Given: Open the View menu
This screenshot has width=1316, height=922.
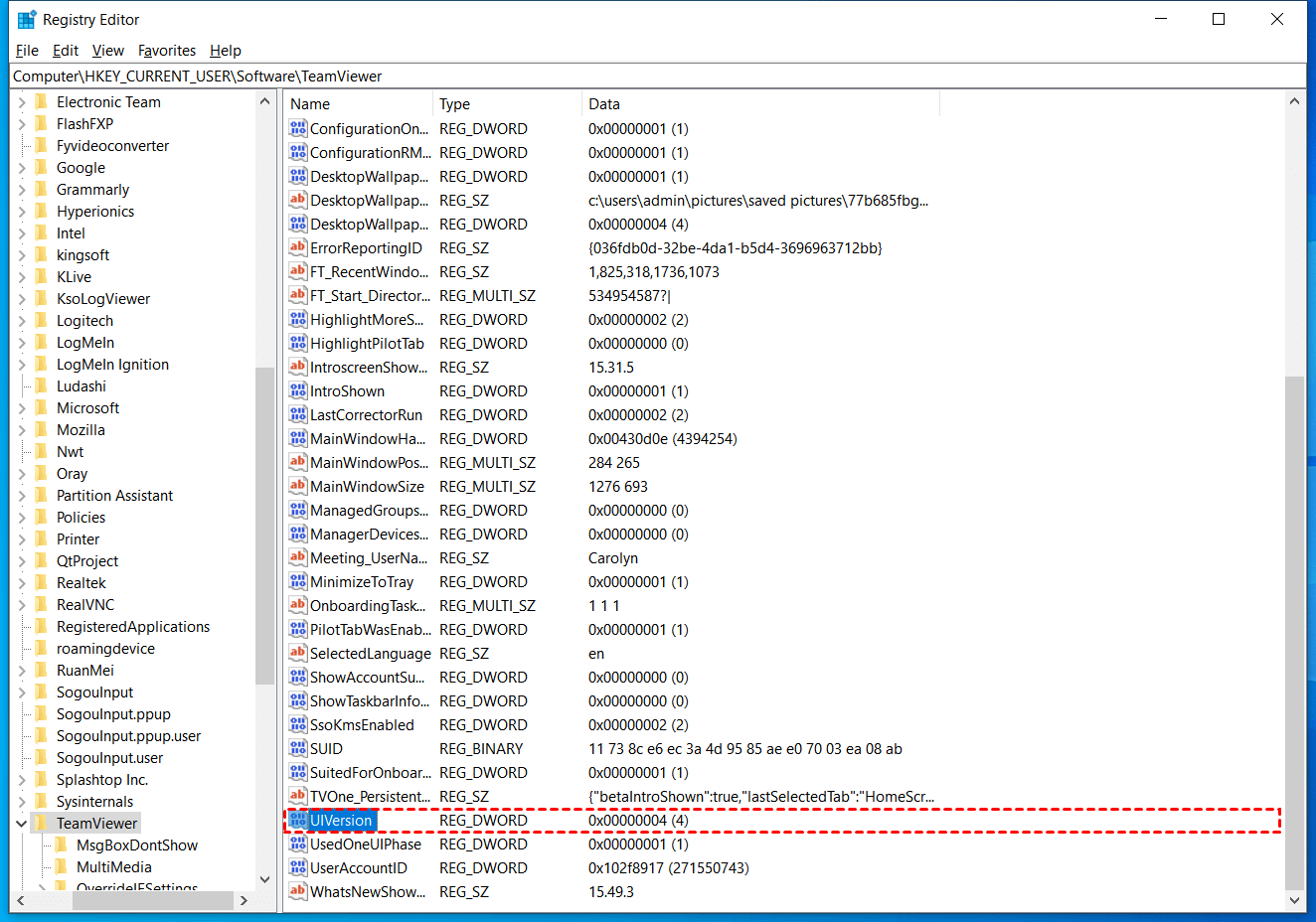Looking at the screenshot, I should point(108,51).
